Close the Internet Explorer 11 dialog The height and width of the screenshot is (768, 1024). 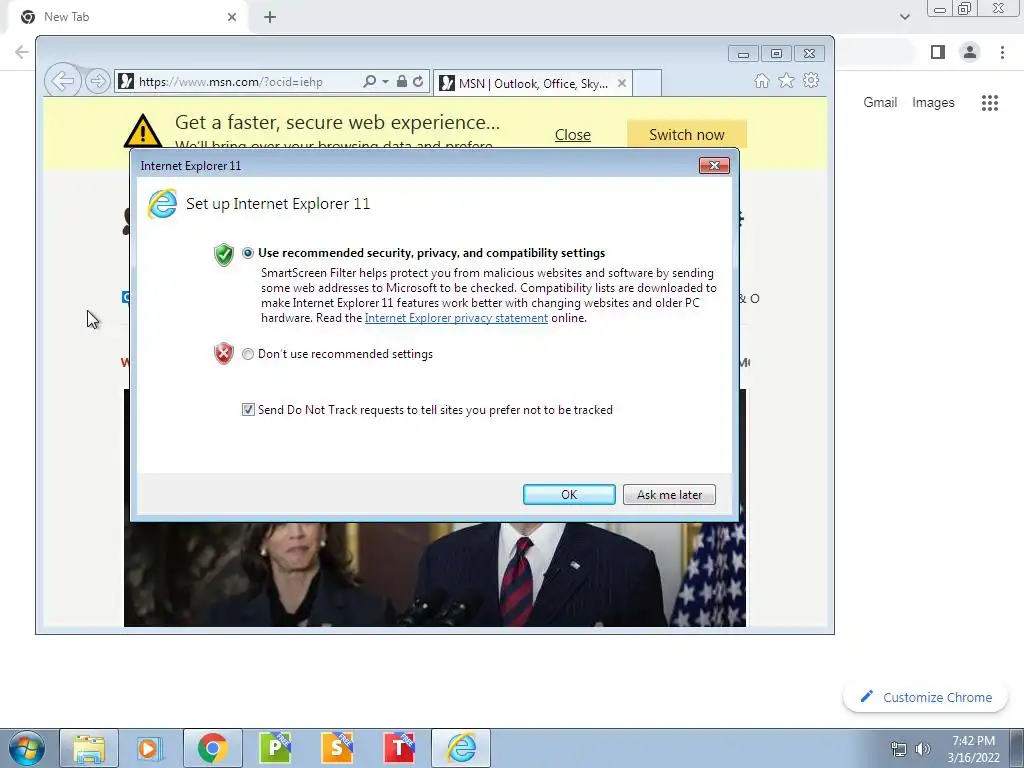point(714,165)
